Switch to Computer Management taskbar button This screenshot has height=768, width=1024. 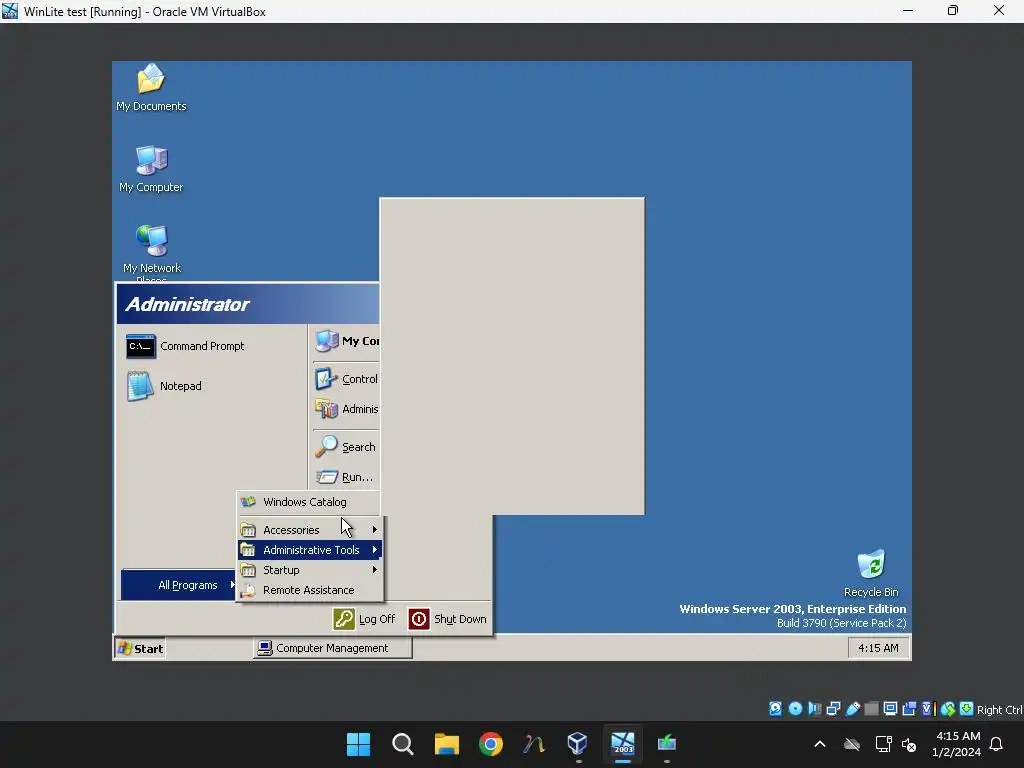[x=332, y=648]
